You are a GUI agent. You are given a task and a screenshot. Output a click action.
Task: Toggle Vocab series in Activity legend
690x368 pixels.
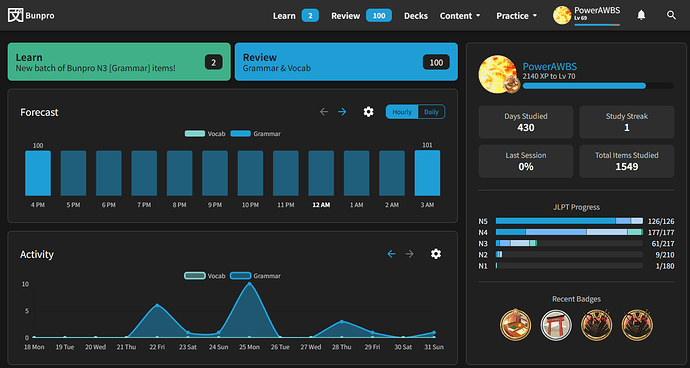pos(205,276)
